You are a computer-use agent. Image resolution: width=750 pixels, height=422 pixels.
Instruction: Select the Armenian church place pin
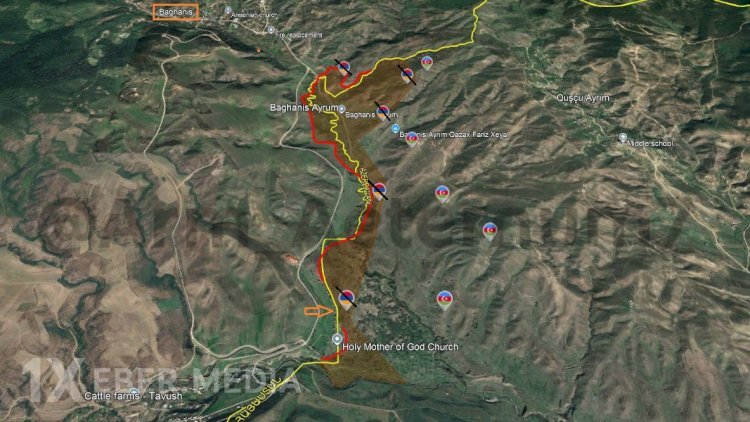[x=228, y=10]
